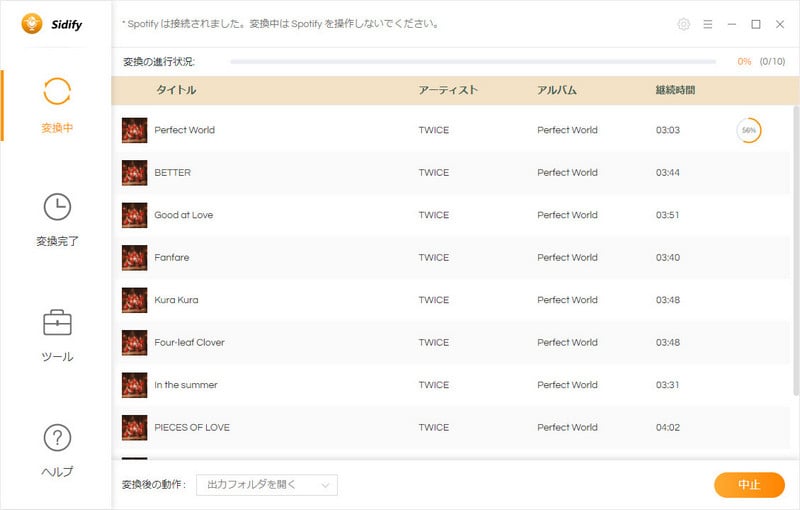Click the 03:03 duration value
The image size is (800, 510).
[x=668, y=130]
